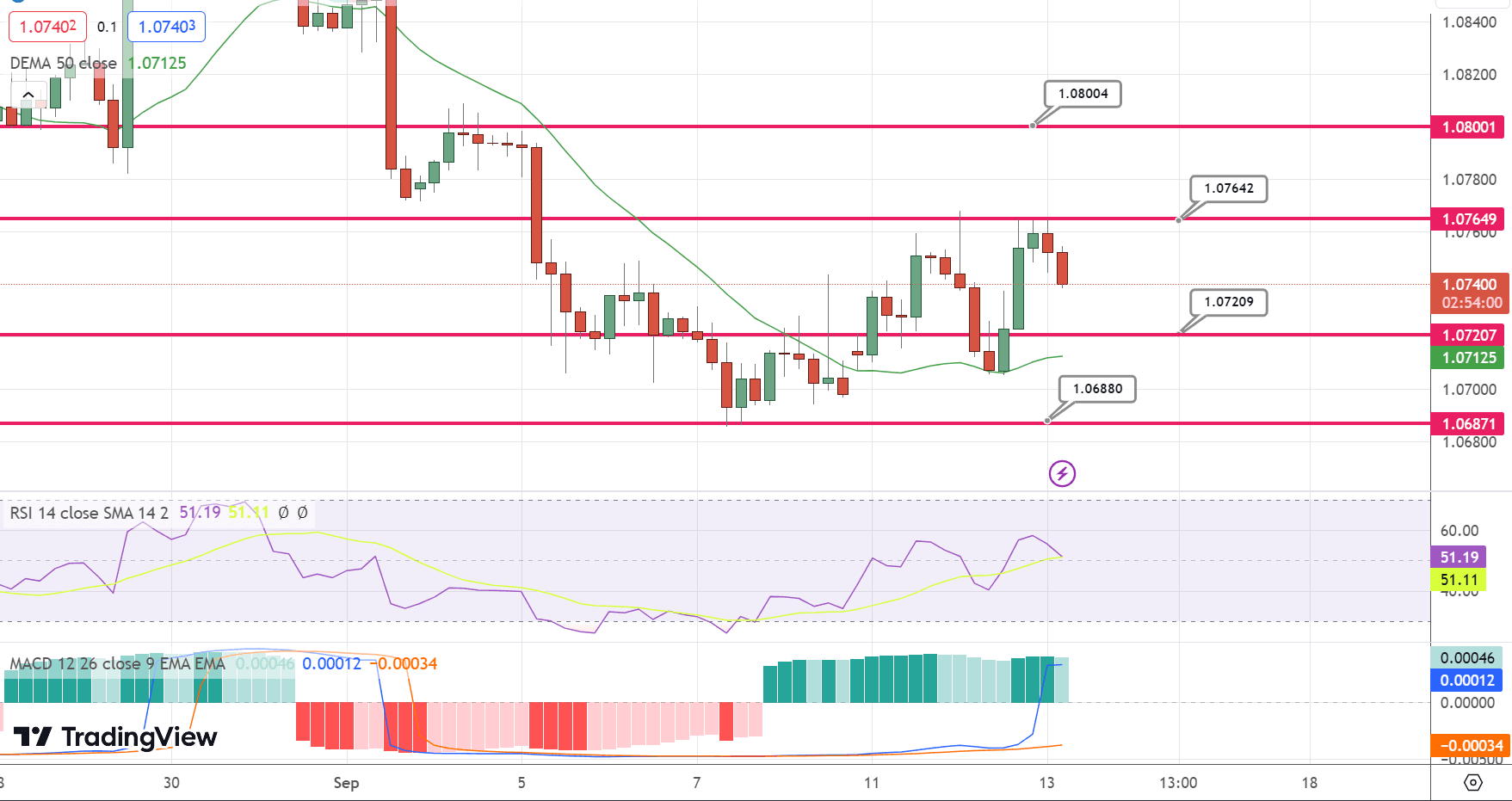Click the 13:00 time axis label
The height and width of the screenshot is (801, 1512).
coord(1178,783)
